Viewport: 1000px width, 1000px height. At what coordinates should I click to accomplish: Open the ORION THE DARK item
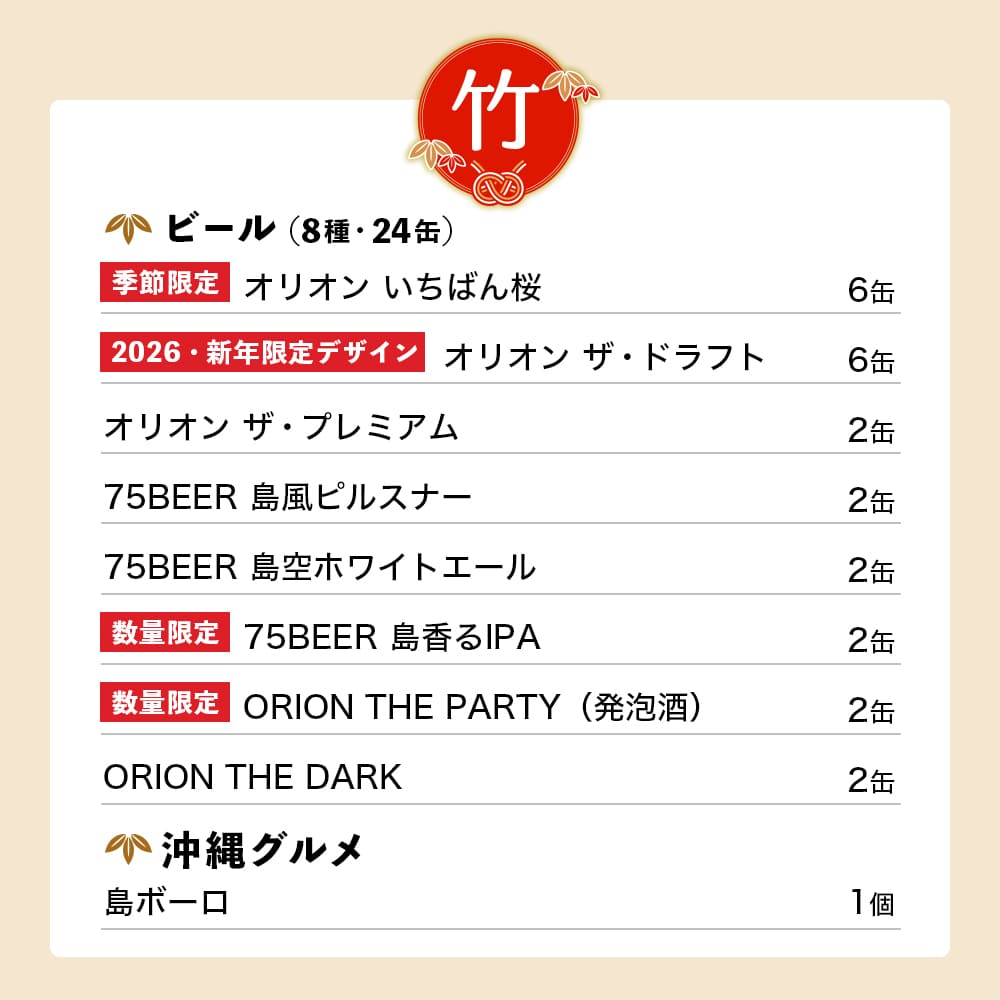point(253,778)
